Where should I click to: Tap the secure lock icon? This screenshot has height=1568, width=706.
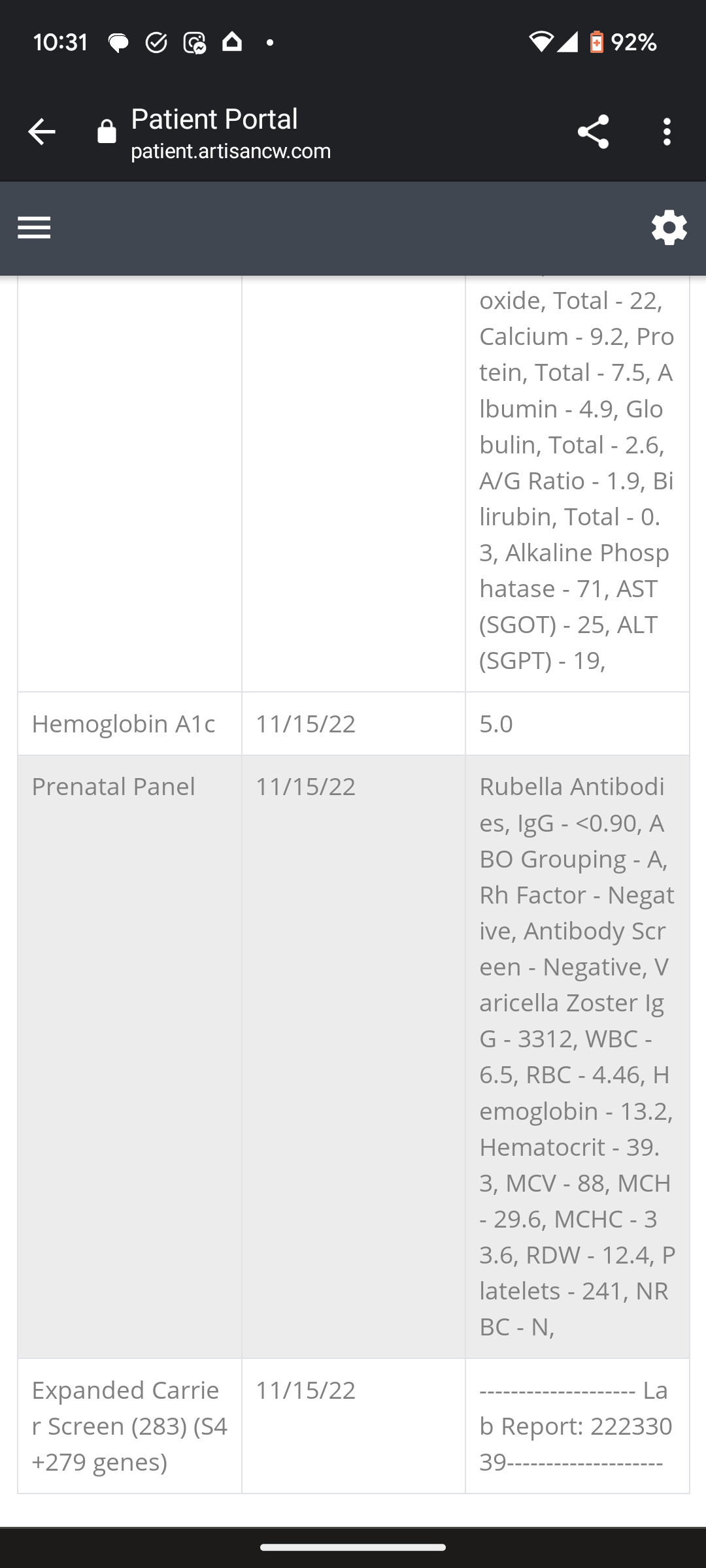pos(107,132)
